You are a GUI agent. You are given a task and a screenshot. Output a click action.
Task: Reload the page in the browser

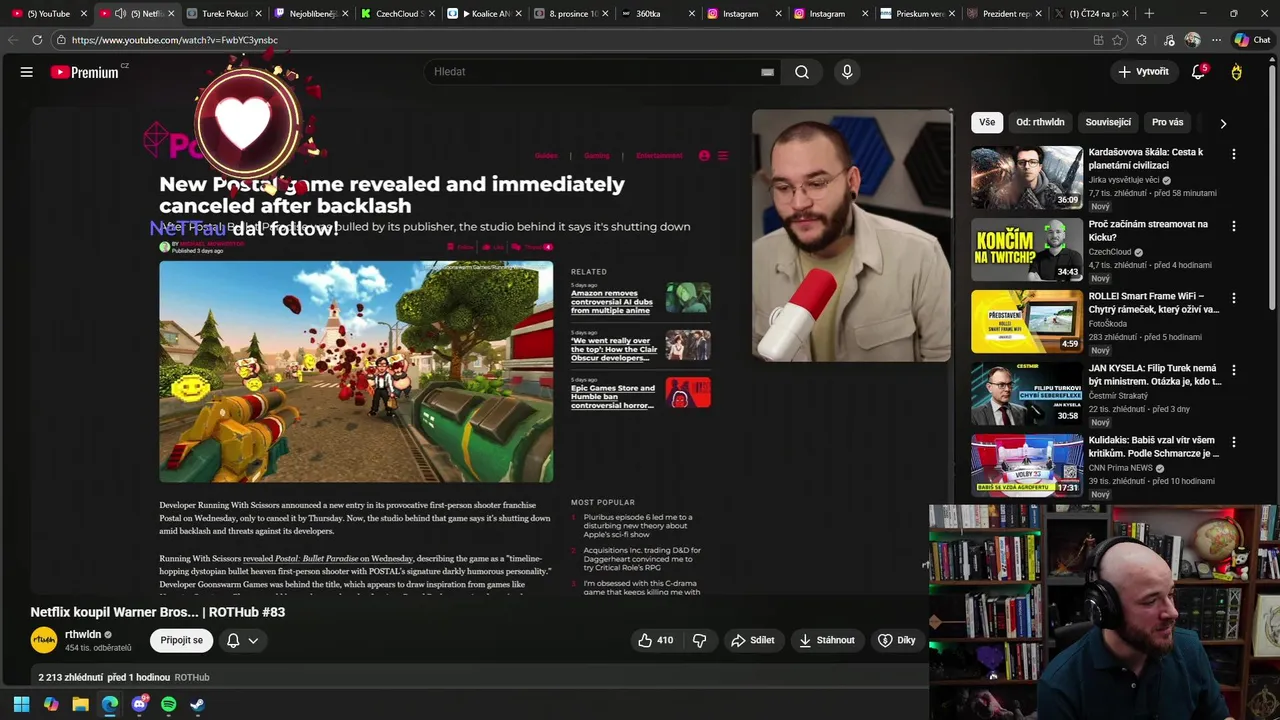point(37,40)
